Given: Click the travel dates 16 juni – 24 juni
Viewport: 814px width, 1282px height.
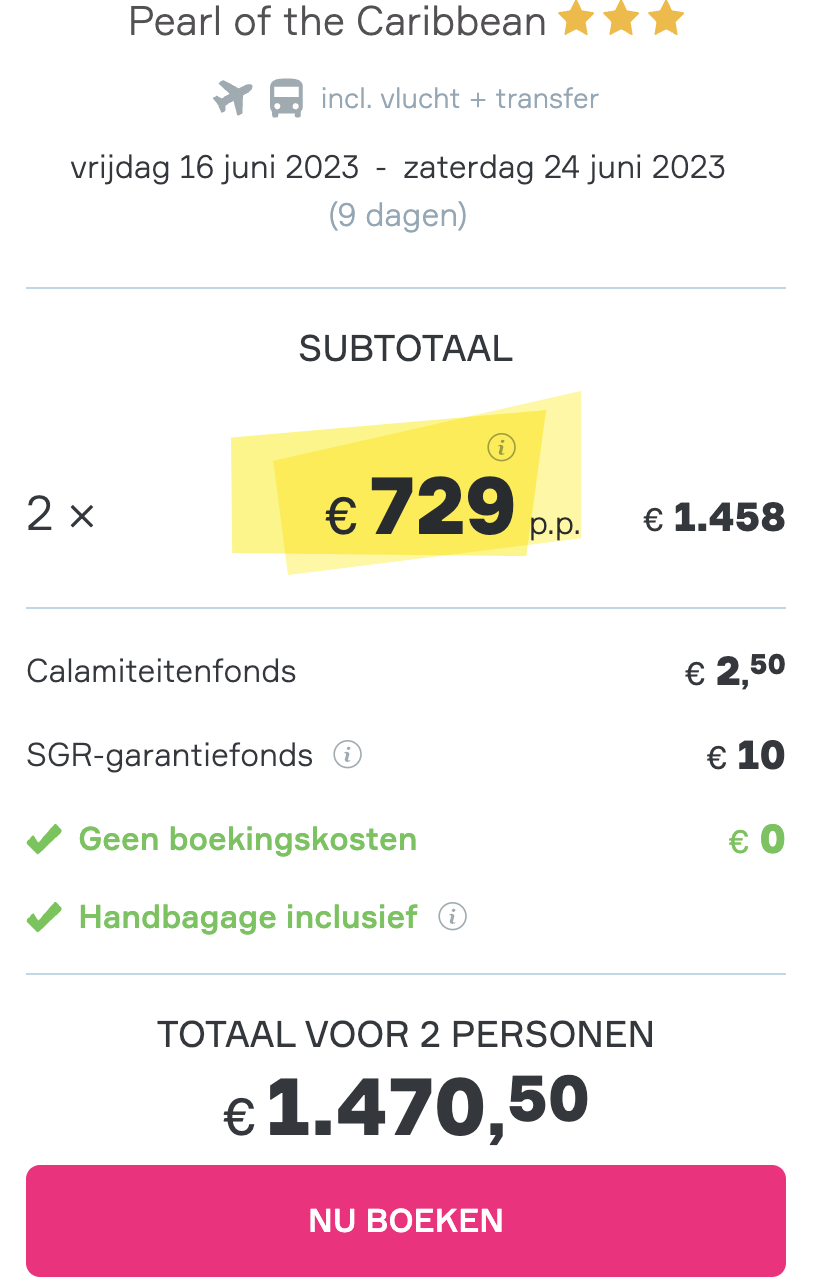Looking at the screenshot, I should (398, 167).
